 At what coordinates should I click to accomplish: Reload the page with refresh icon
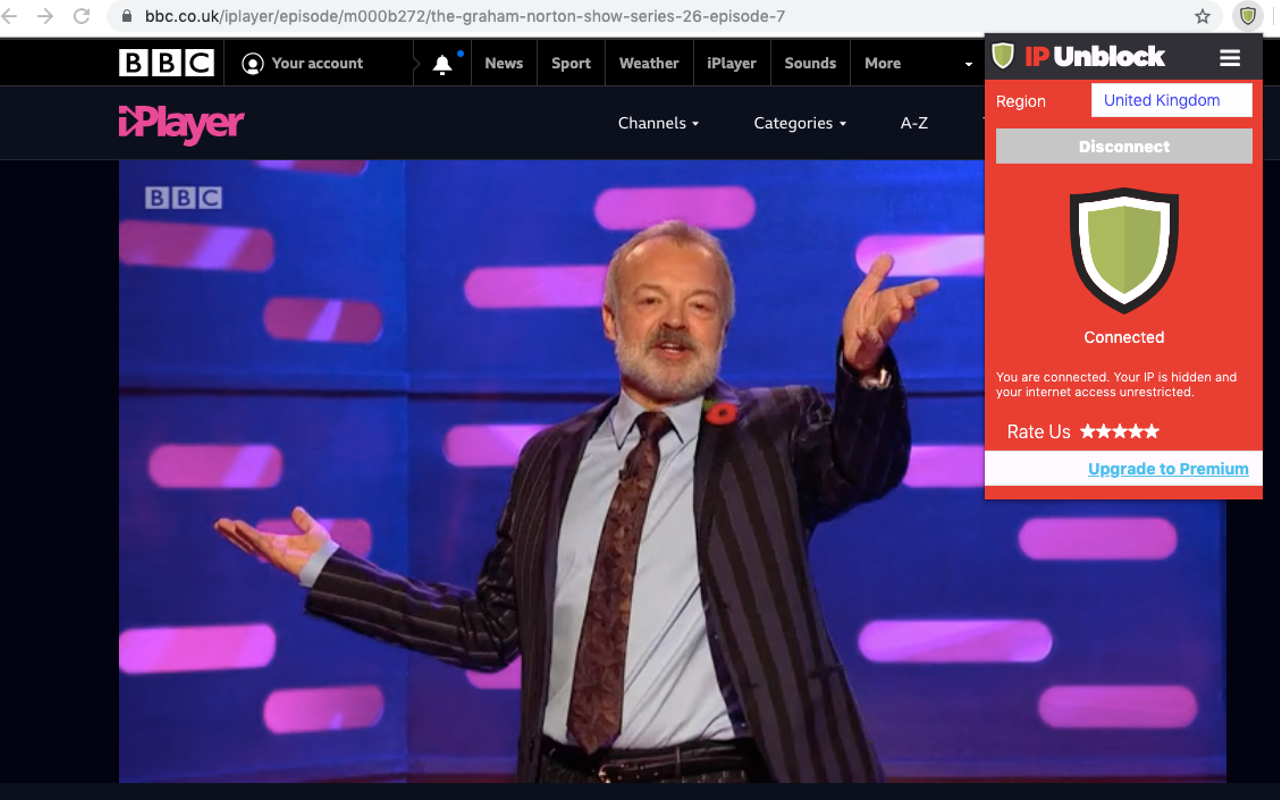82,16
